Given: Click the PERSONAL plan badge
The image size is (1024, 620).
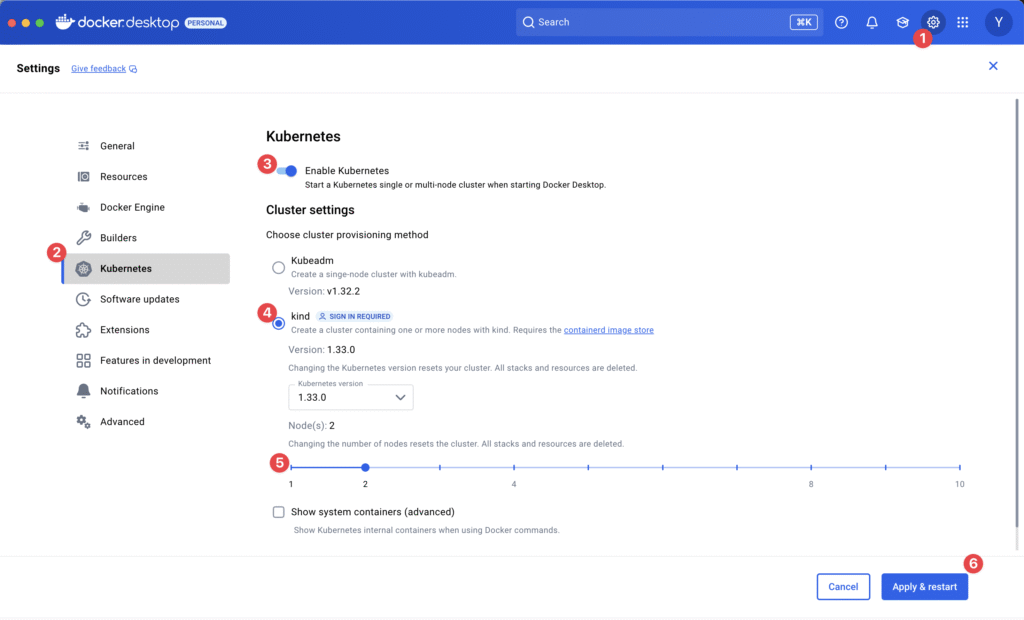Looking at the screenshot, I should [x=206, y=23].
